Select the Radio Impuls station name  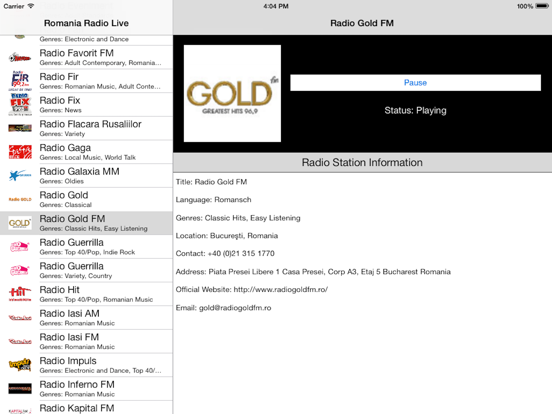click(68, 361)
